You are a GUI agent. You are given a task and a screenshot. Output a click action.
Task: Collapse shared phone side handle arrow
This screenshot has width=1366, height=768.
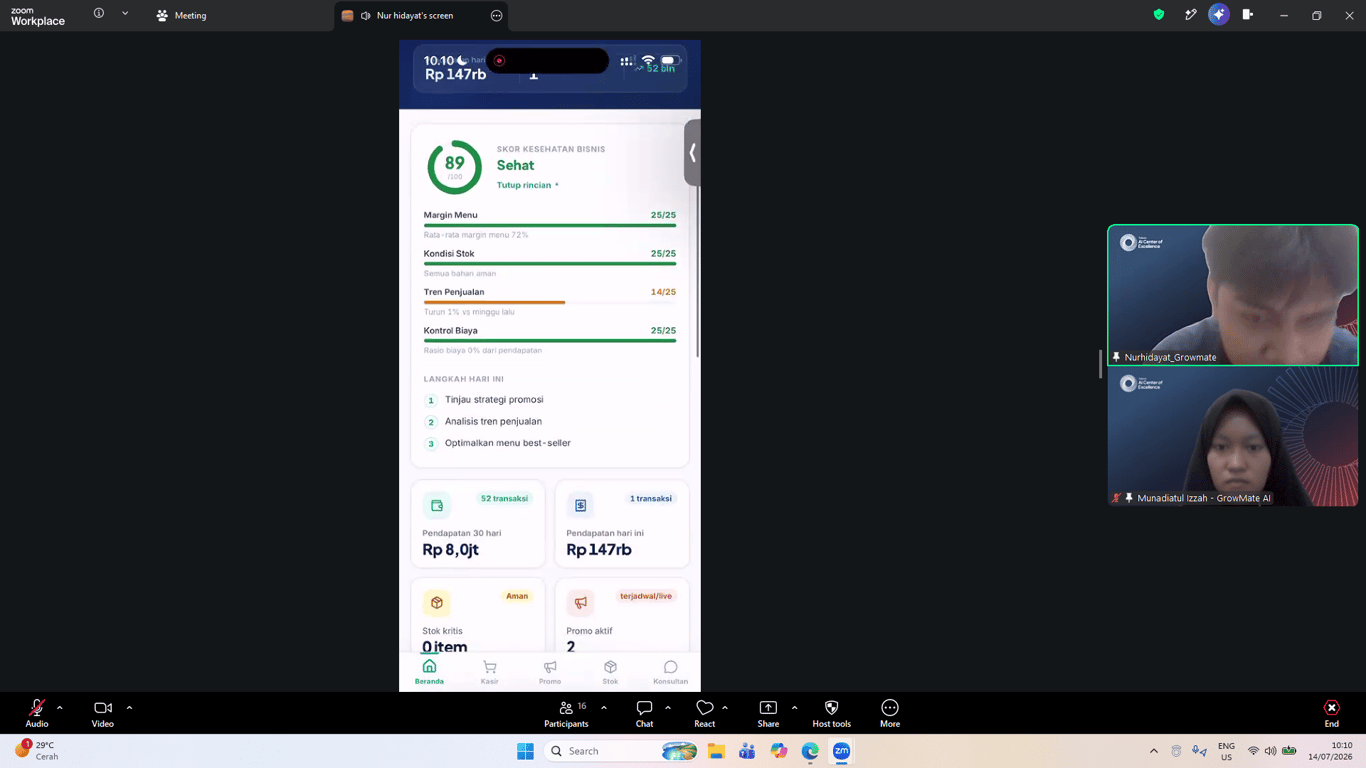(x=692, y=153)
